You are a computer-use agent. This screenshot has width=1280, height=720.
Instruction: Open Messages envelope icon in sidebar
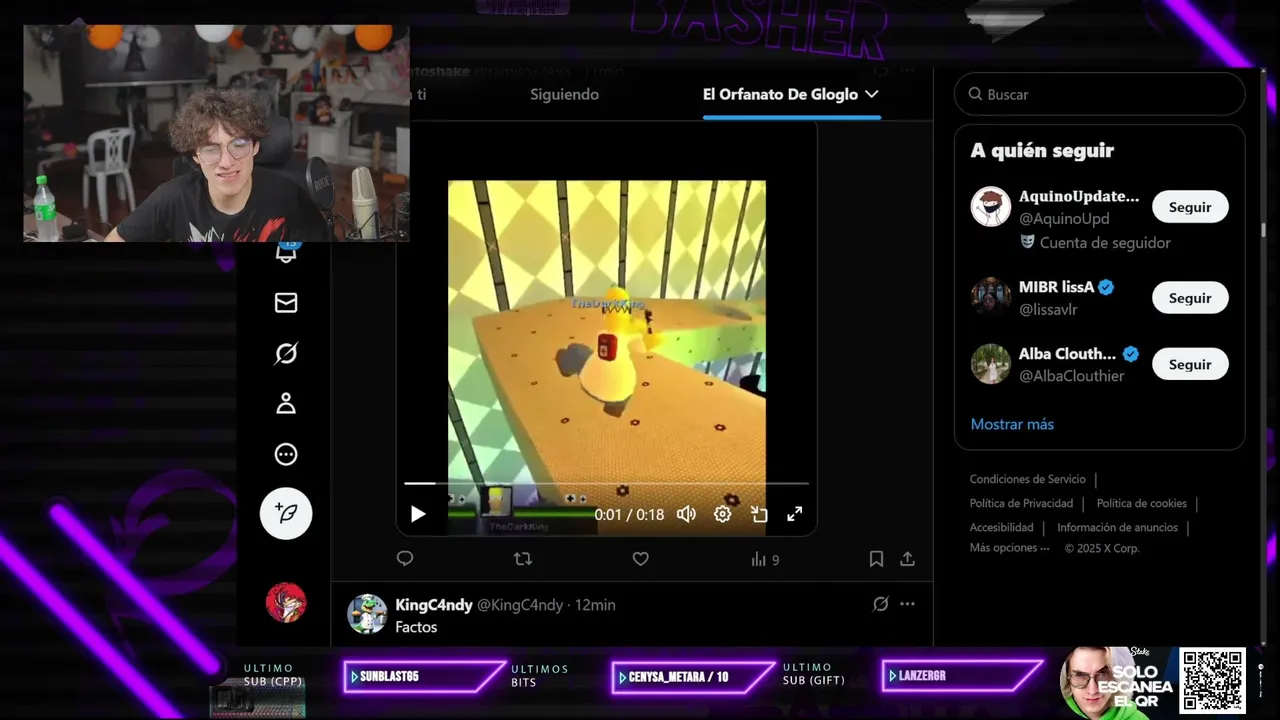tap(286, 302)
